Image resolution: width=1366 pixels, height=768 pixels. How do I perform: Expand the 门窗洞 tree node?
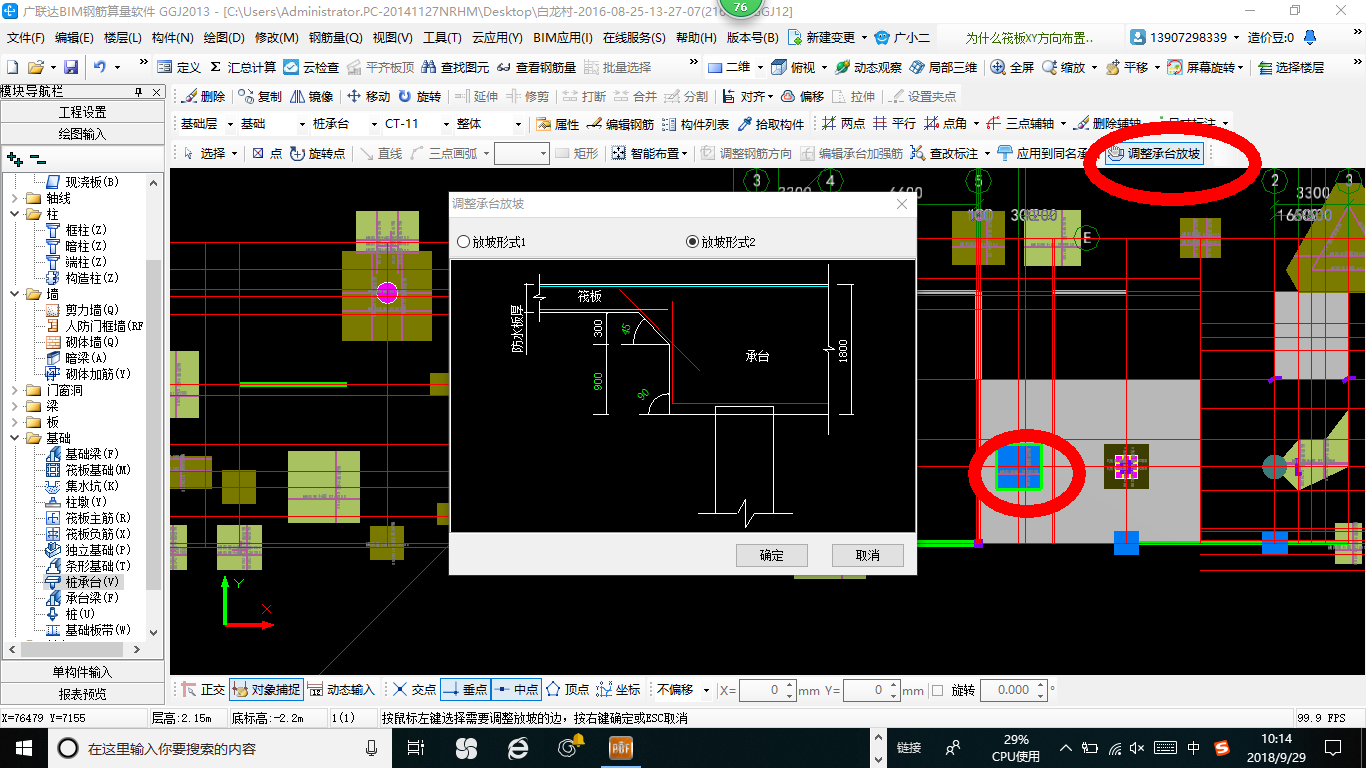click(15, 390)
